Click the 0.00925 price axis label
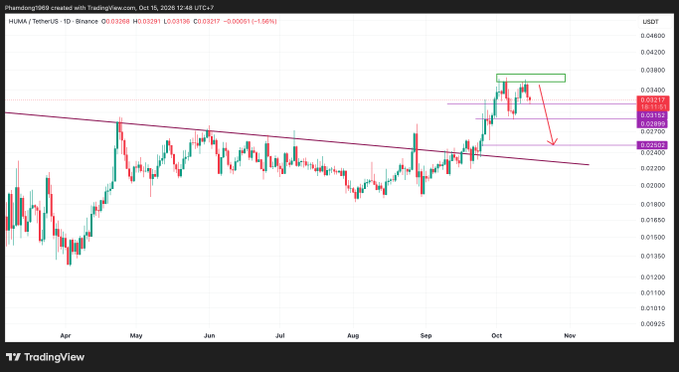This screenshot has width=679, height=372. click(653, 324)
